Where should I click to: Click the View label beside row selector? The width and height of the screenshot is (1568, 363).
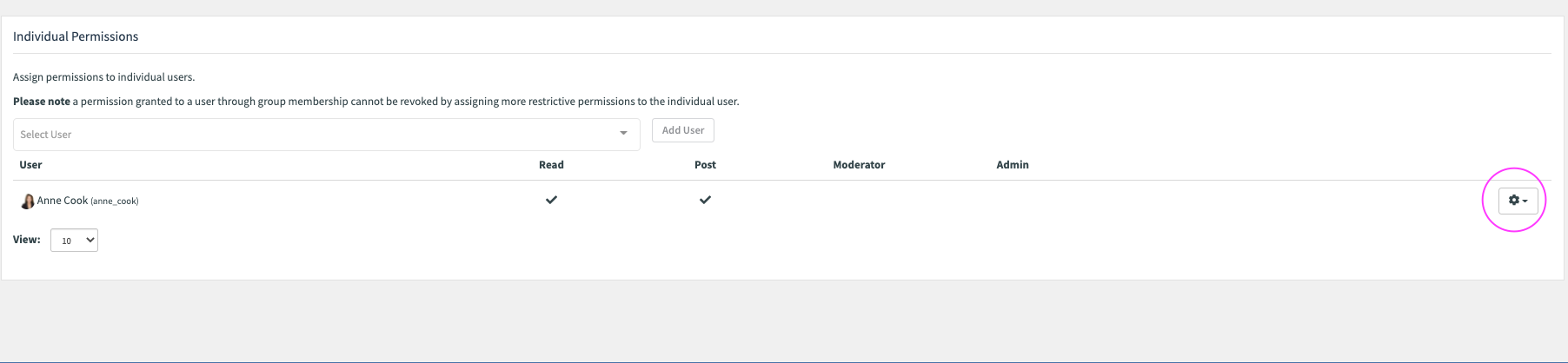(26, 240)
